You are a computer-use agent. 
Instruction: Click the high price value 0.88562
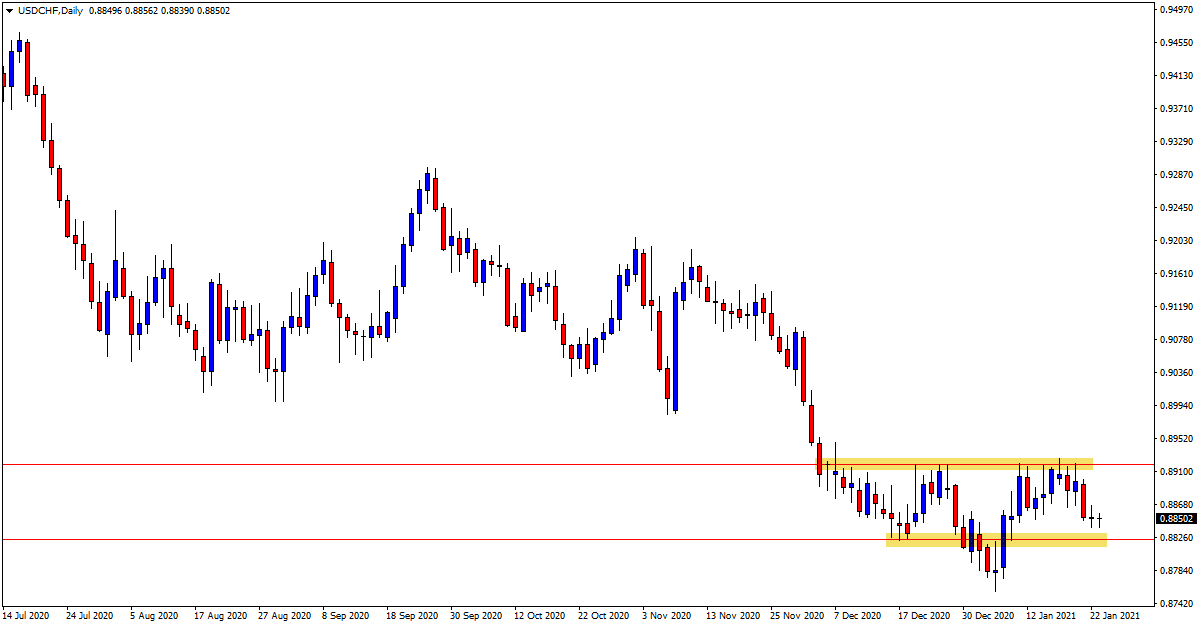pos(142,11)
